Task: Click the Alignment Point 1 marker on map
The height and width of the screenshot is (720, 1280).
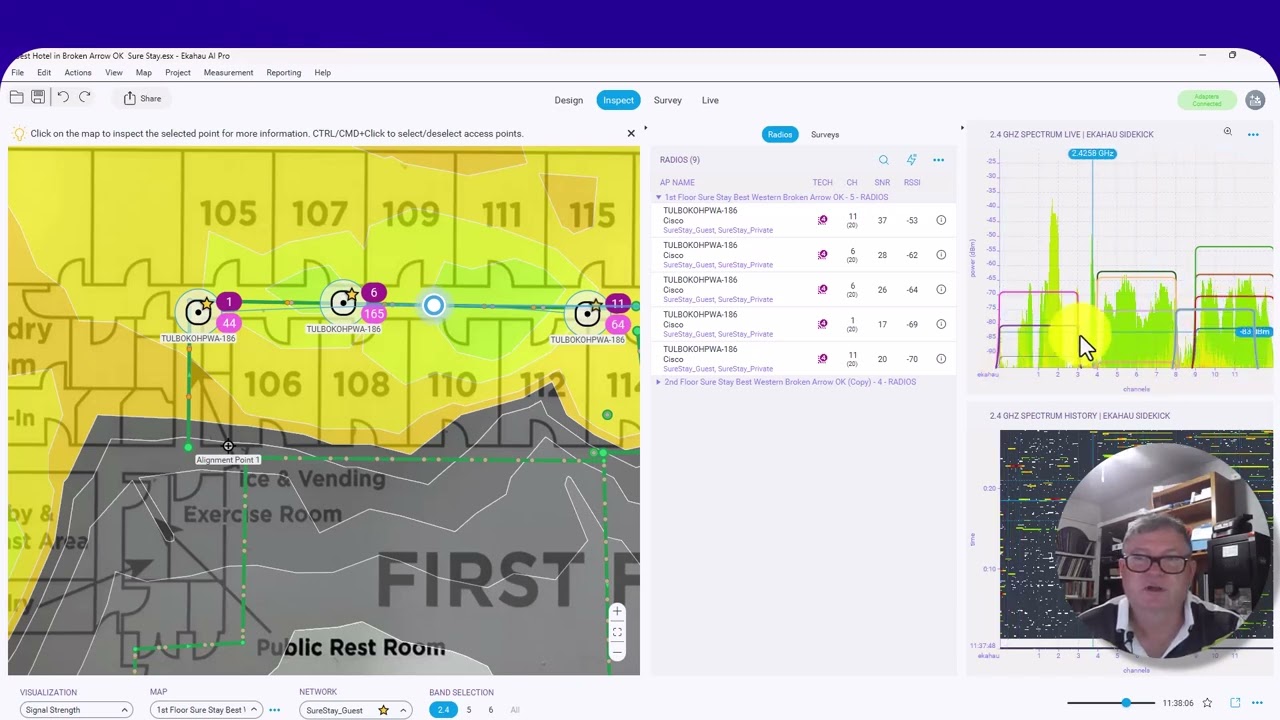Action: [228, 446]
